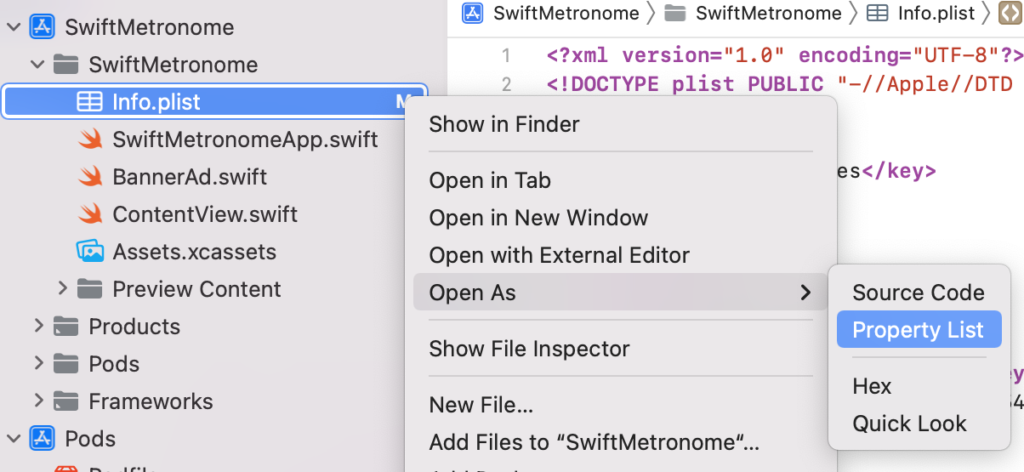Click the Frameworks folder icon
Viewport: 1024px width, 472px height.
tap(65, 401)
